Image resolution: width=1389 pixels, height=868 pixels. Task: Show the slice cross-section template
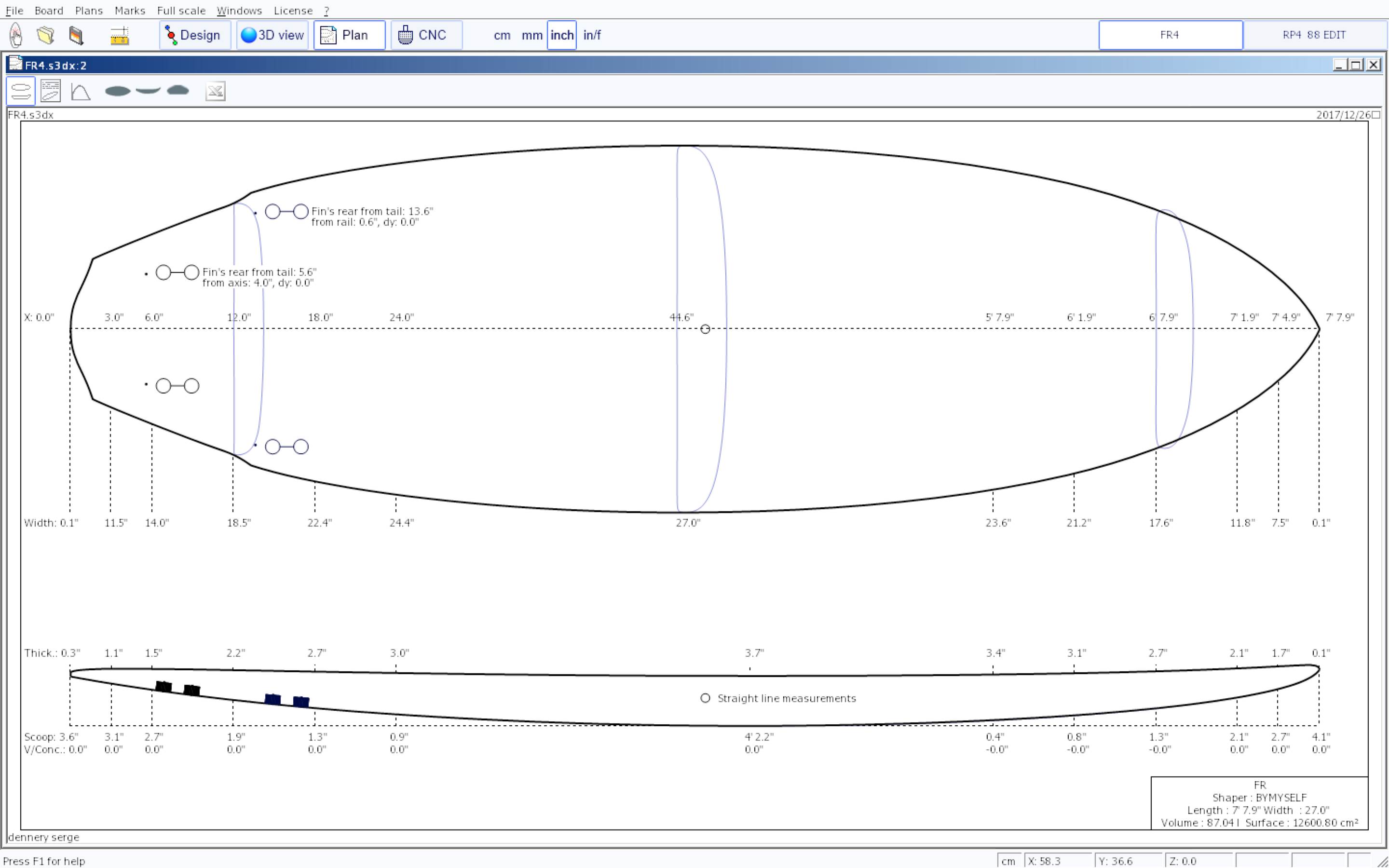click(178, 90)
